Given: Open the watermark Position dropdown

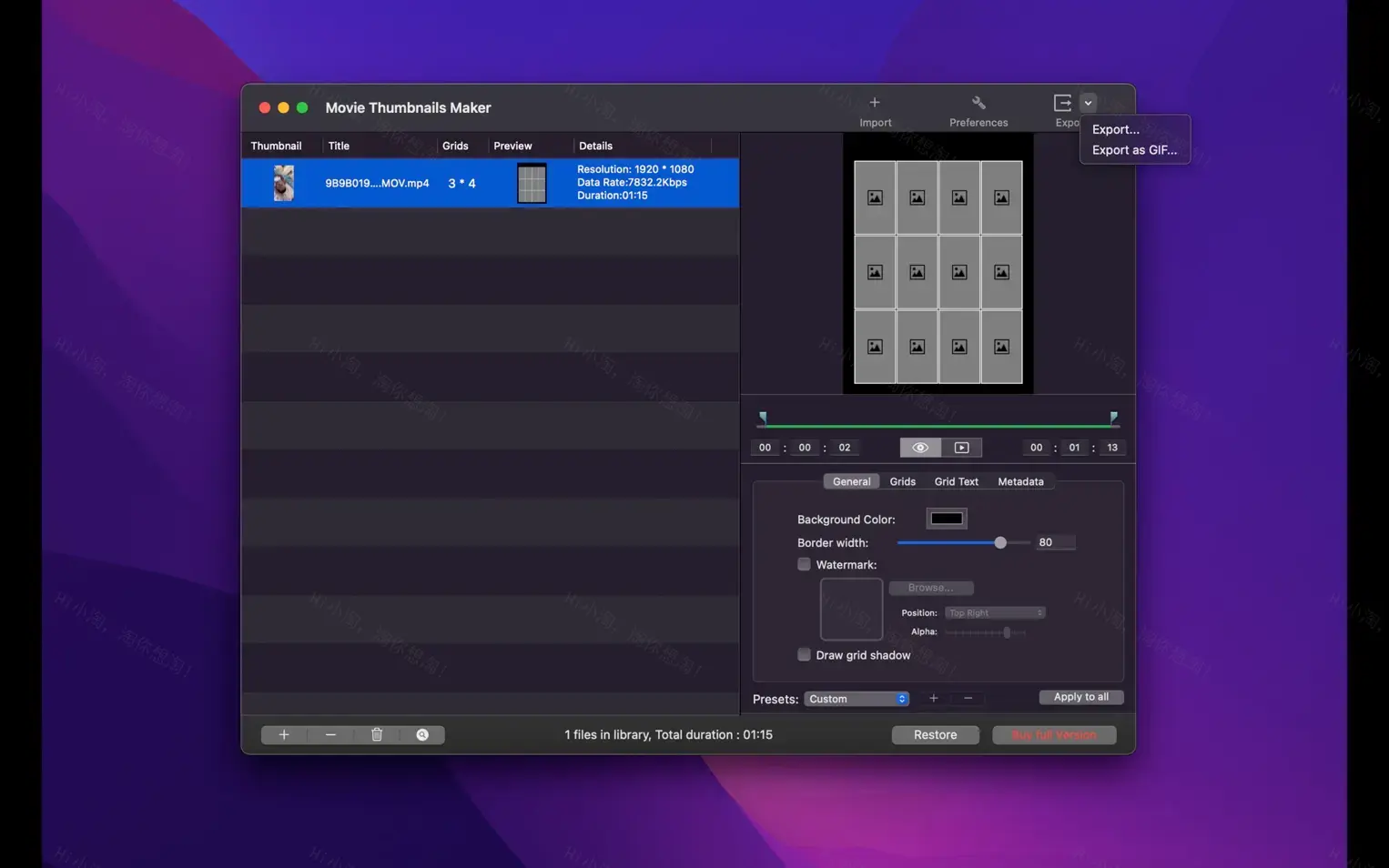Looking at the screenshot, I should click(x=994, y=612).
